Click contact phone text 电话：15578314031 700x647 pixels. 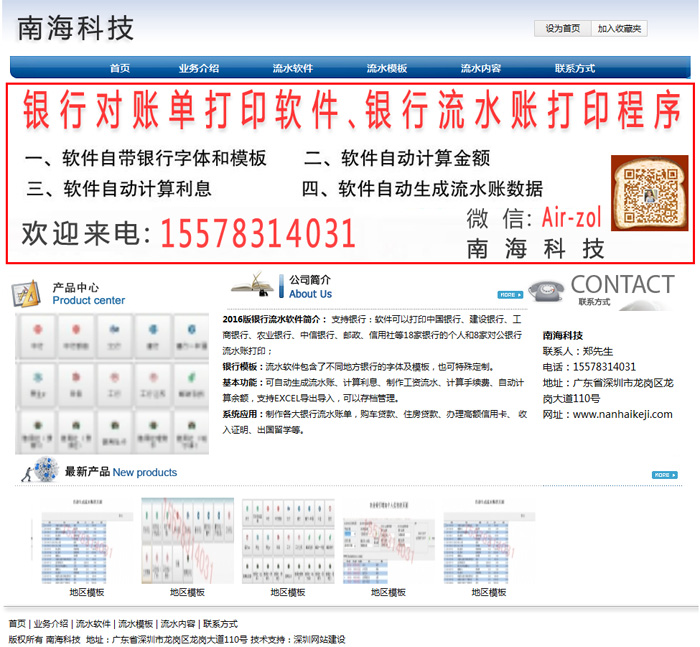pos(589,367)
